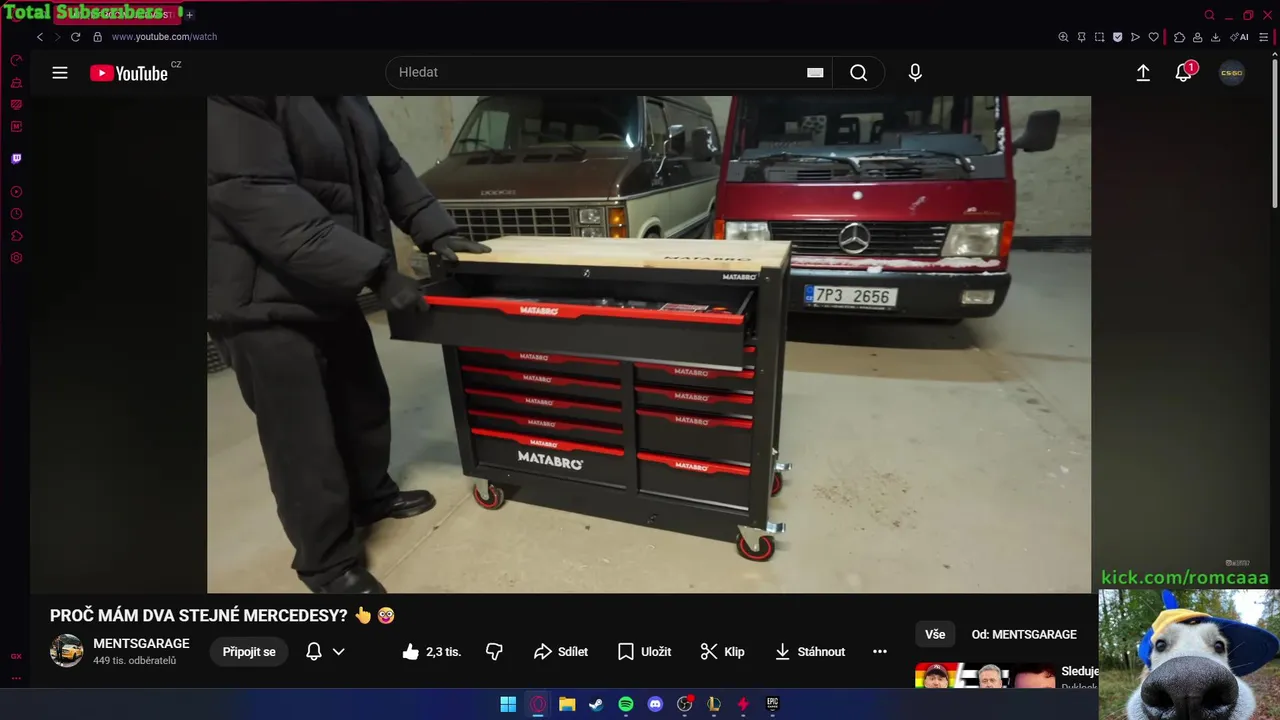
Task: Open Easy Setup sliders icon
Action: click(x=1264, y=37)
